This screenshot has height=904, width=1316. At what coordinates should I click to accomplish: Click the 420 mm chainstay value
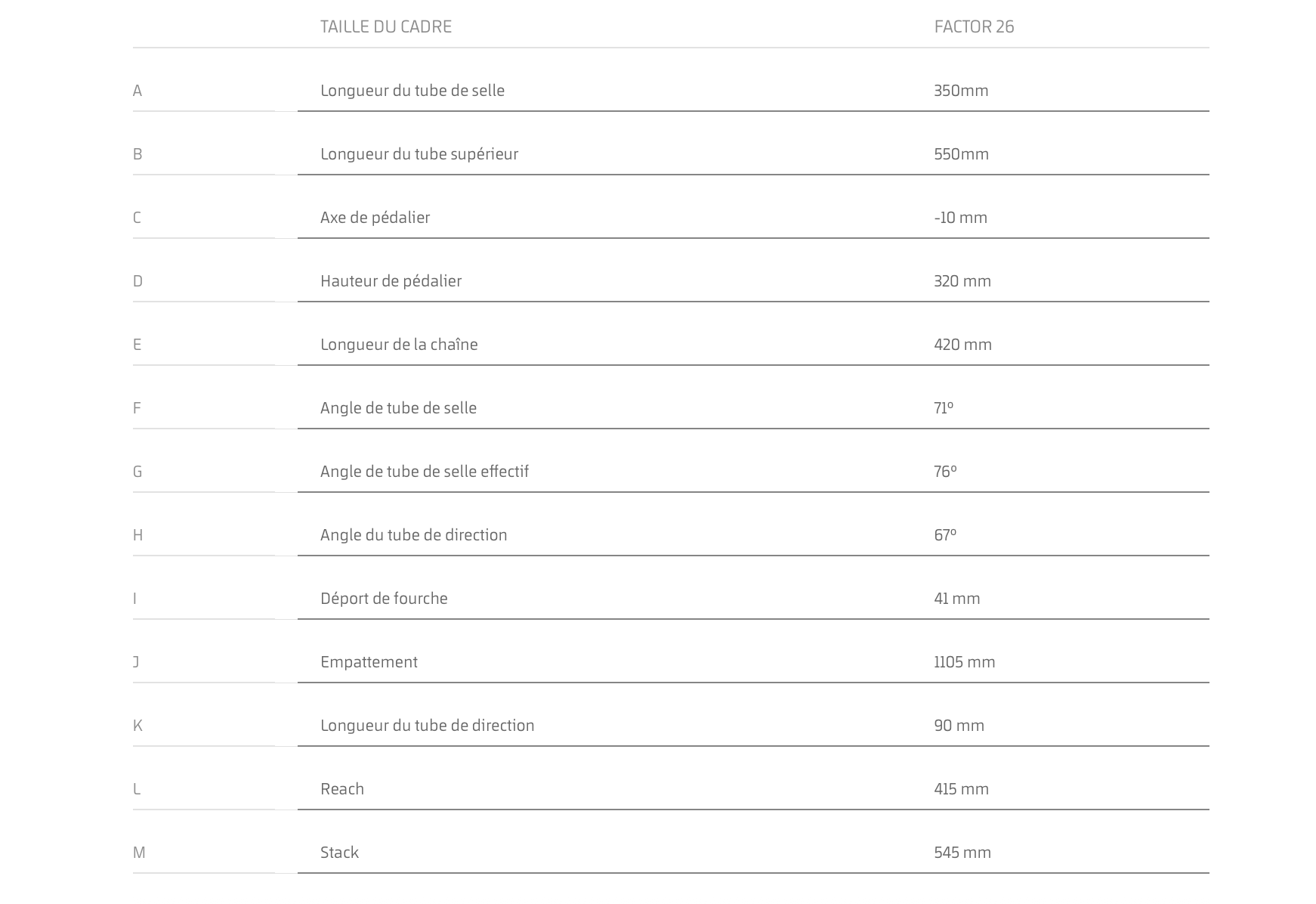(x=962, y=345)
